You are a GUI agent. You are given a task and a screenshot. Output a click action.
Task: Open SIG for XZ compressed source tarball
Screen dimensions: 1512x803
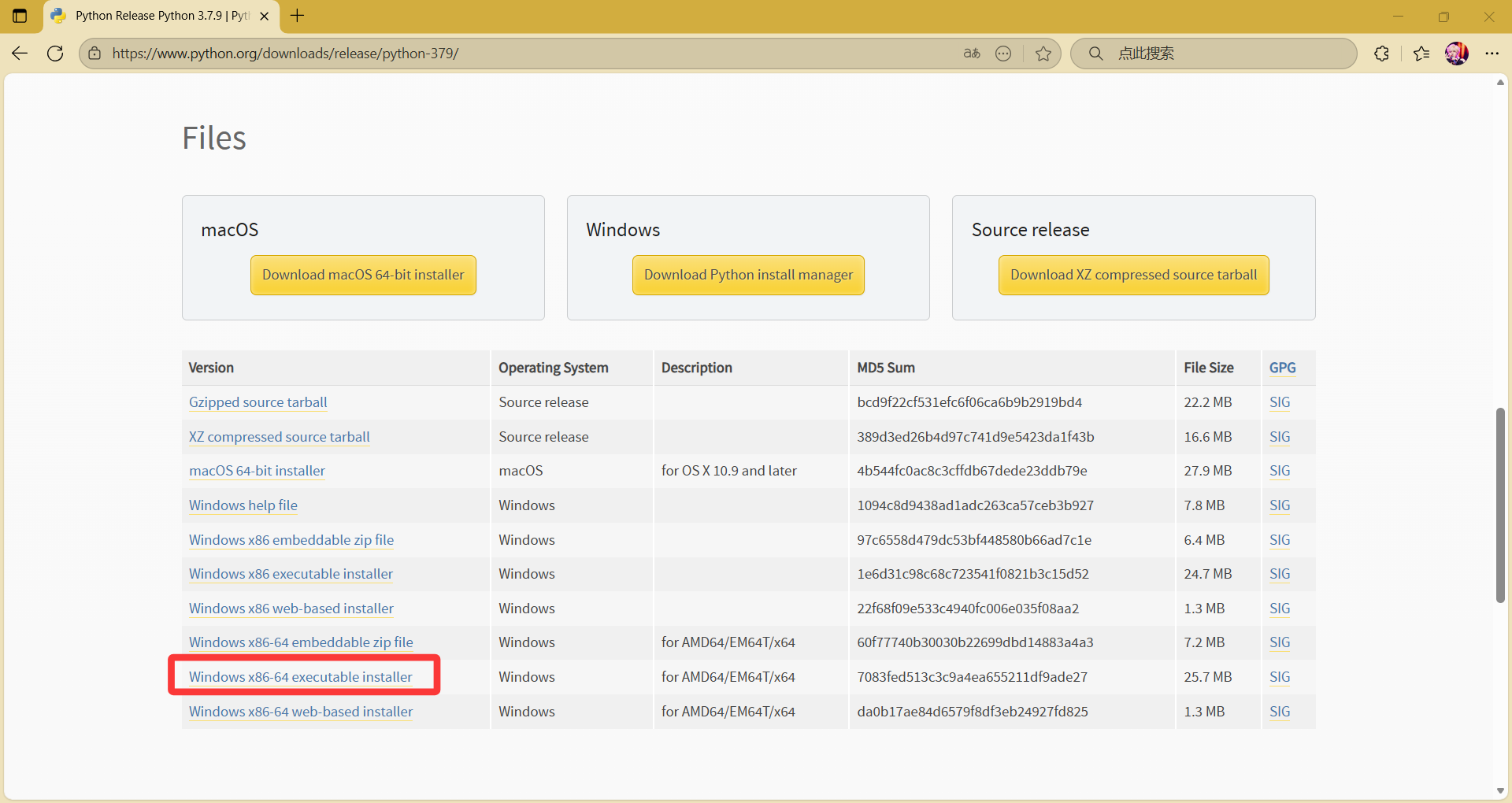click(1280, 437)
